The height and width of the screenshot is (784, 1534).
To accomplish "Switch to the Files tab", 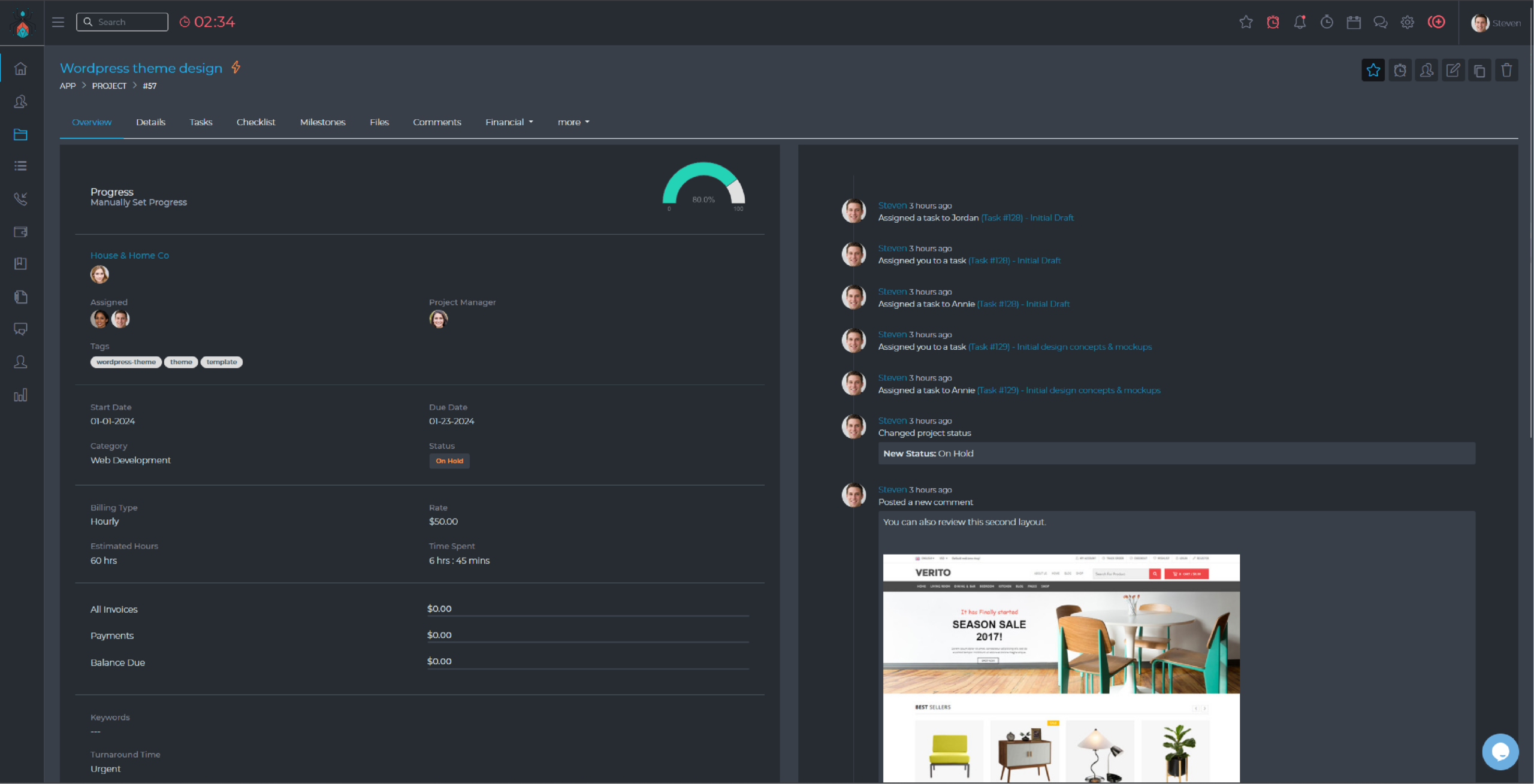I will 379,122.
